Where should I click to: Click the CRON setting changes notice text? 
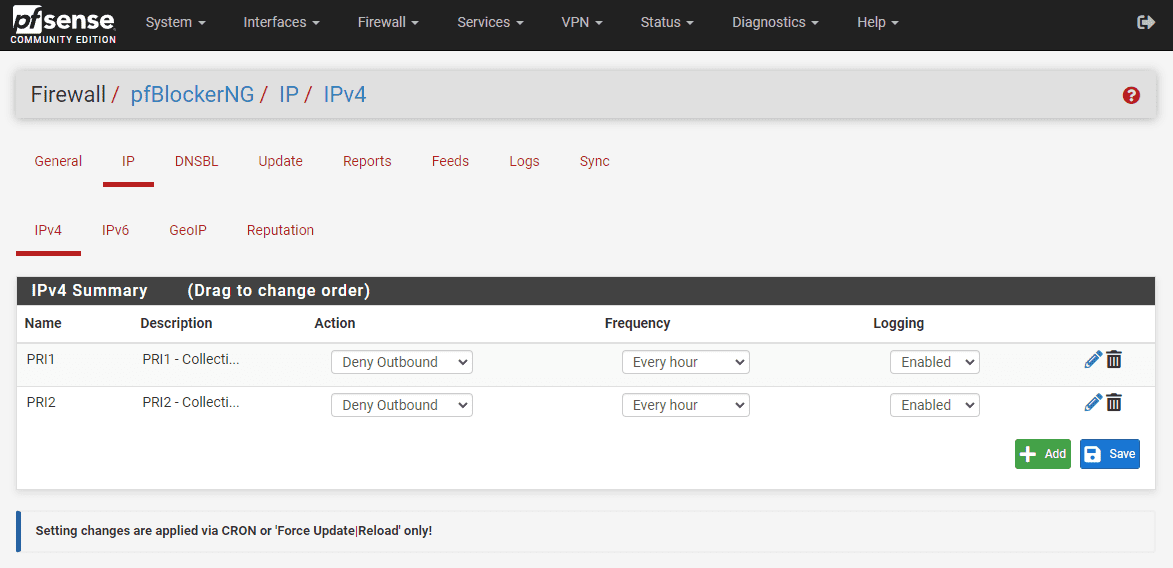point(234,531)
